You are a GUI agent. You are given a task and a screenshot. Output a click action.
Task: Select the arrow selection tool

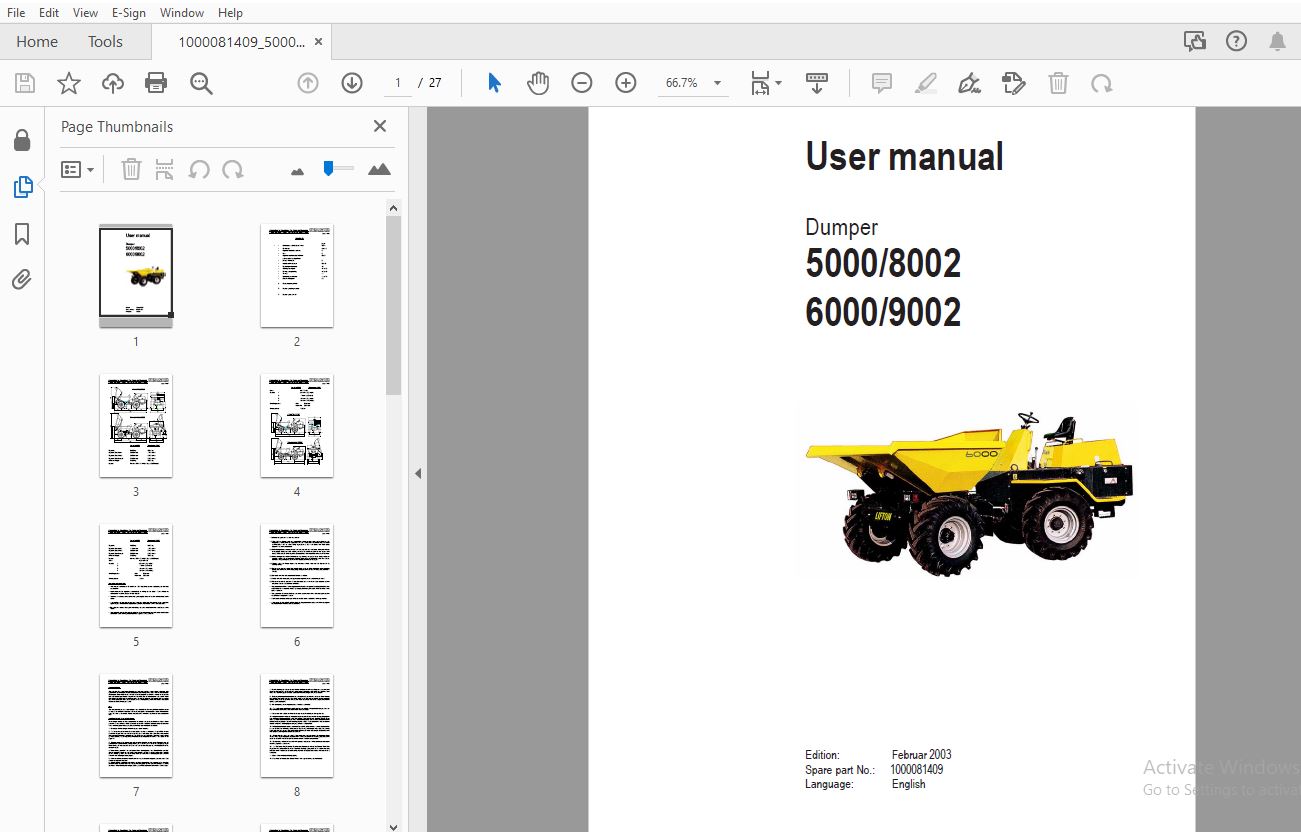(494, 83)
